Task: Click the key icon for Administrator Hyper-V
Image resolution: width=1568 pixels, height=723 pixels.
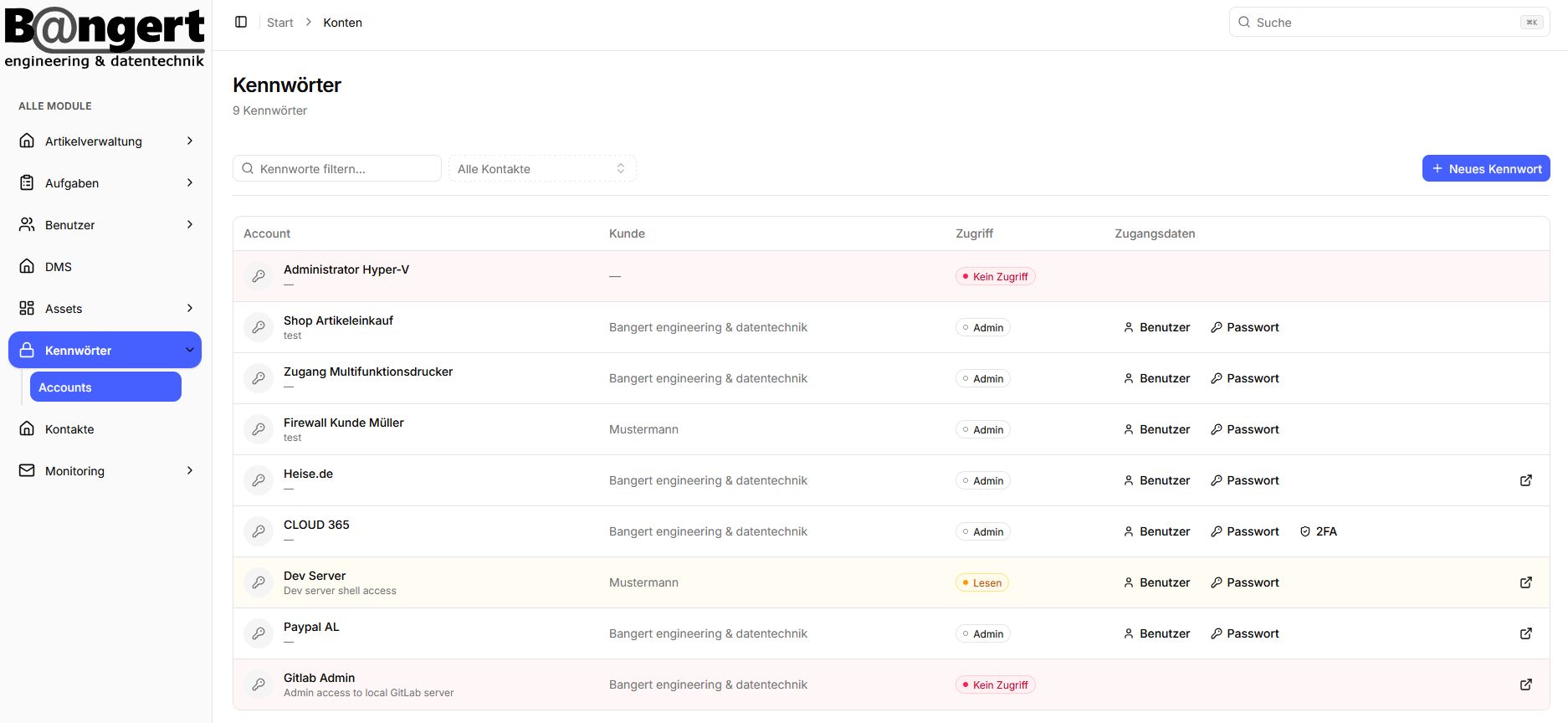Action: 259,276
